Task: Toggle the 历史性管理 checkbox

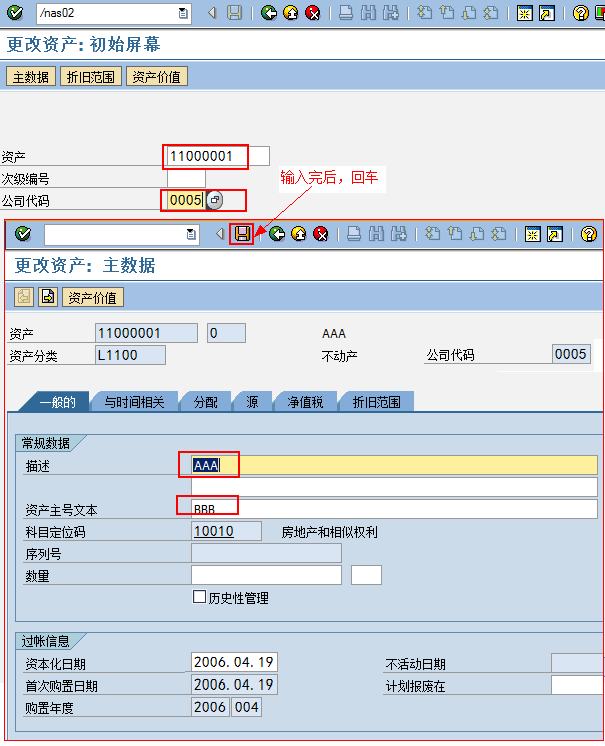Action: click(x=199, y=597)
